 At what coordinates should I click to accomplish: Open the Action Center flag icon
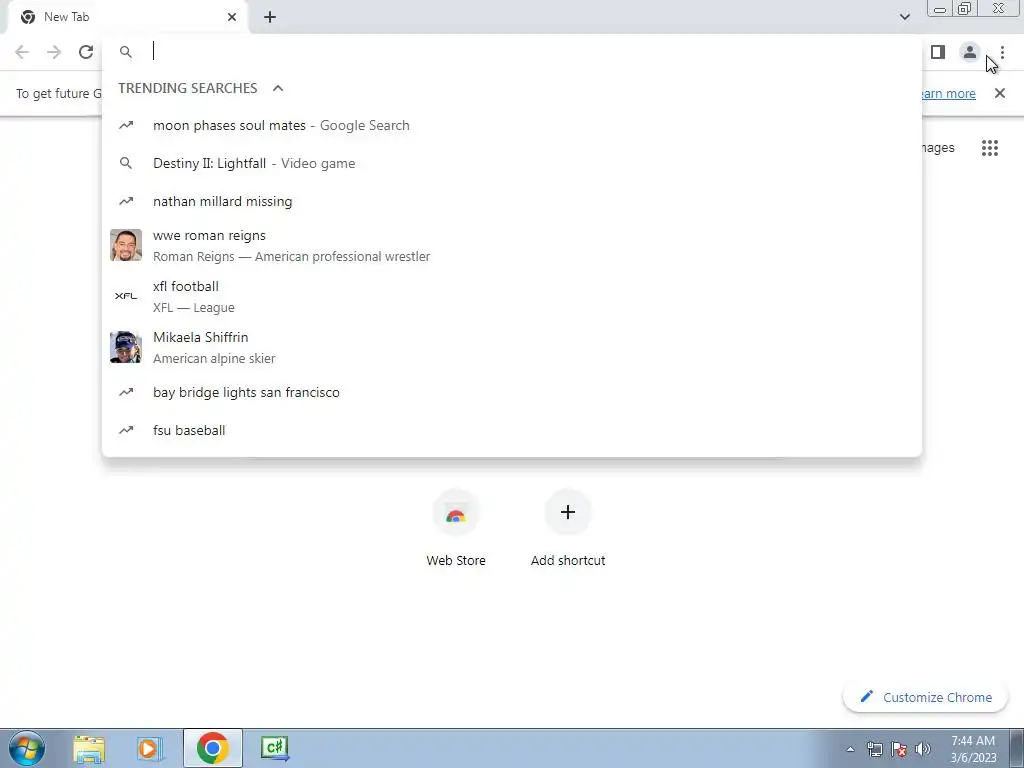click(x=899, y=750)
